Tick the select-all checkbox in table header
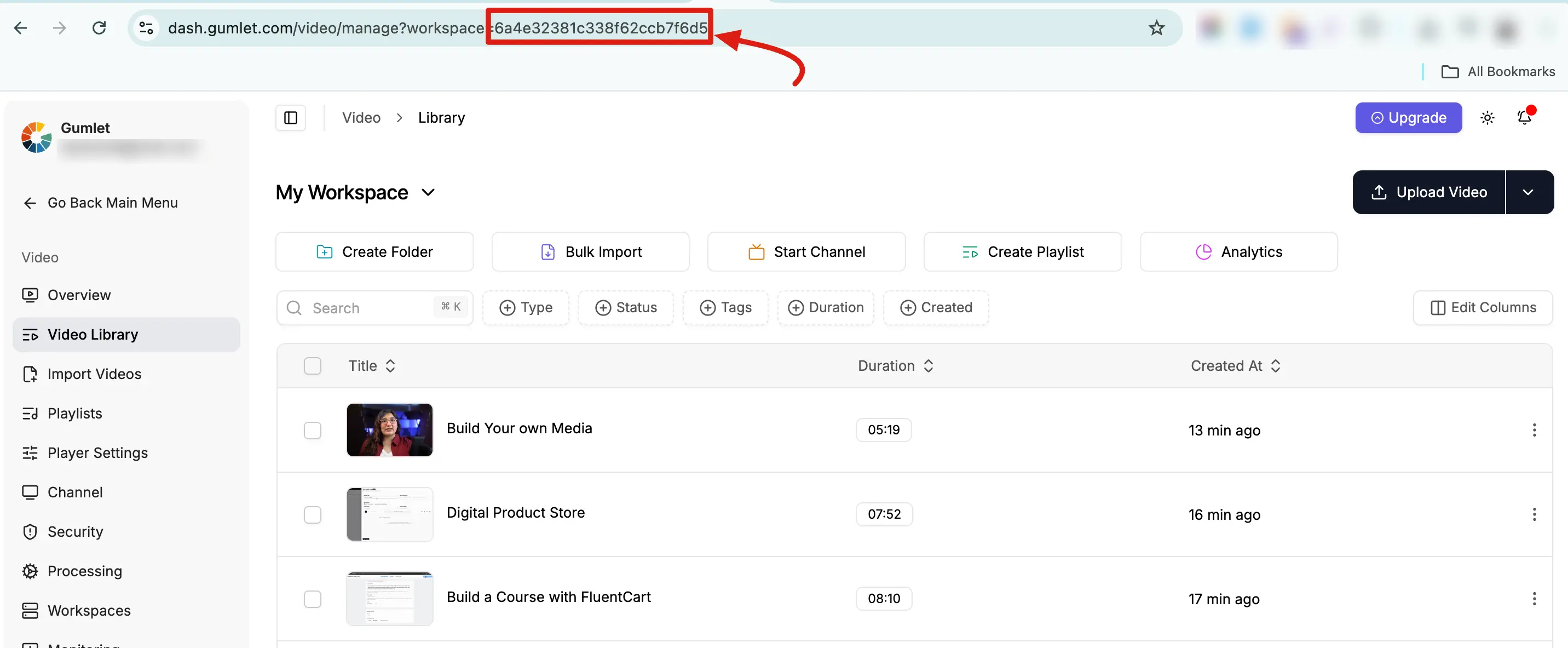This screenshot has height=648, width=1568. 312,366
